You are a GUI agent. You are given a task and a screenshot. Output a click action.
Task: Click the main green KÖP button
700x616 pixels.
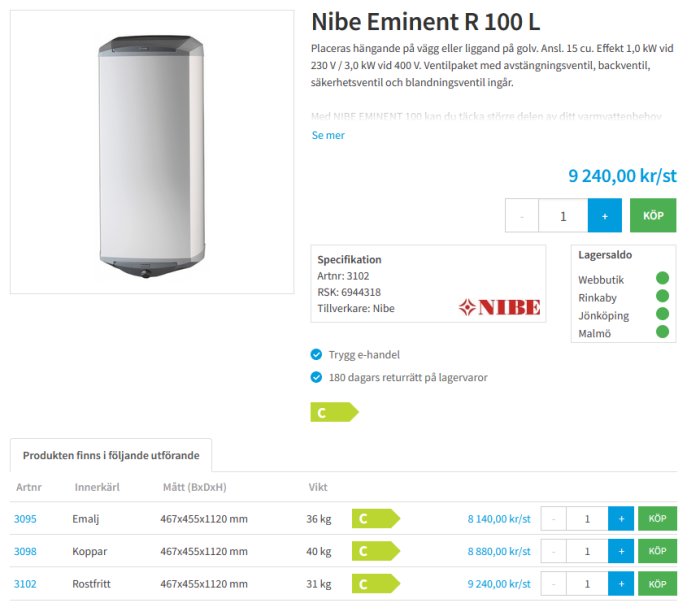click(653, 216)
